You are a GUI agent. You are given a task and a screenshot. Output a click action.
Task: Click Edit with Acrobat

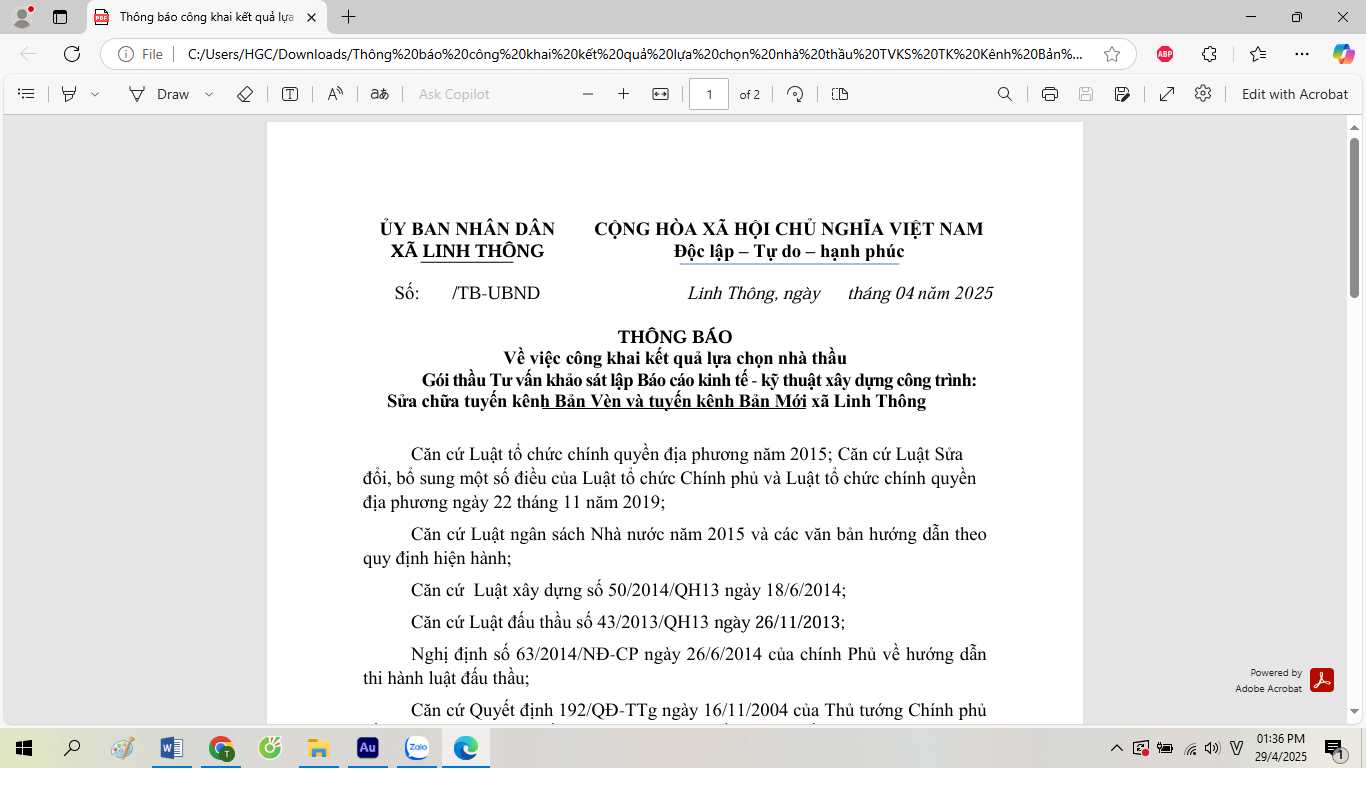click(x=1295, y=94)
